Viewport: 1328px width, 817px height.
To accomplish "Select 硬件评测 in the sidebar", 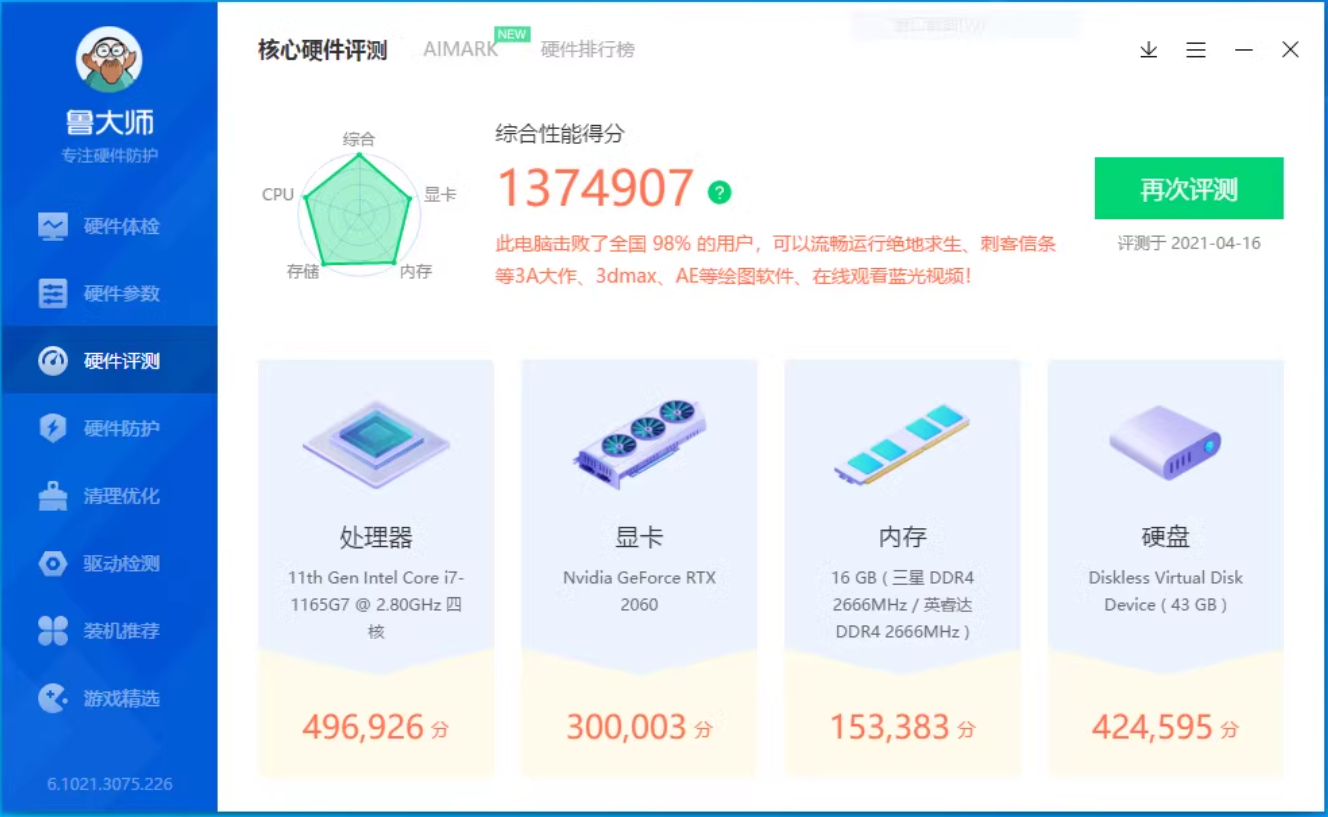I will (x=109, y=360).
